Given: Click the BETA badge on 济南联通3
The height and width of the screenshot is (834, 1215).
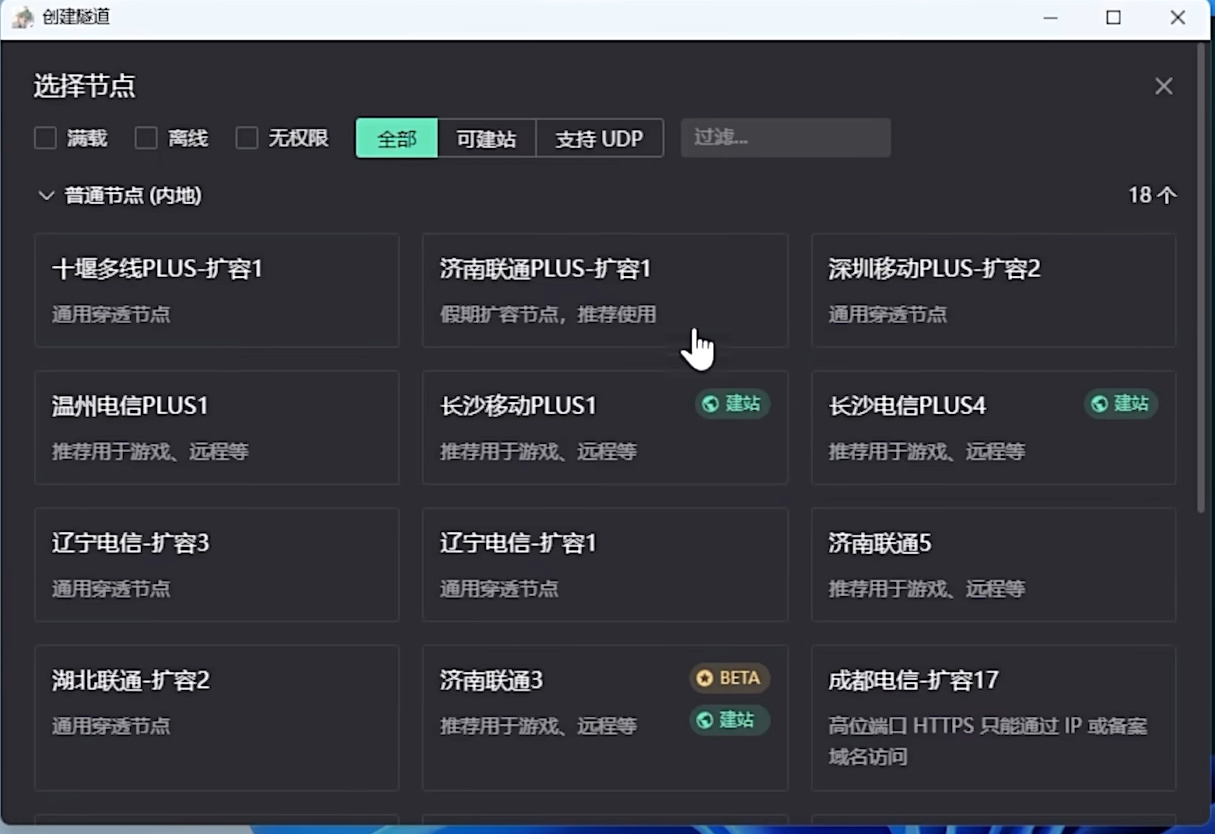Looking at the screenshot, I should 730,678.
